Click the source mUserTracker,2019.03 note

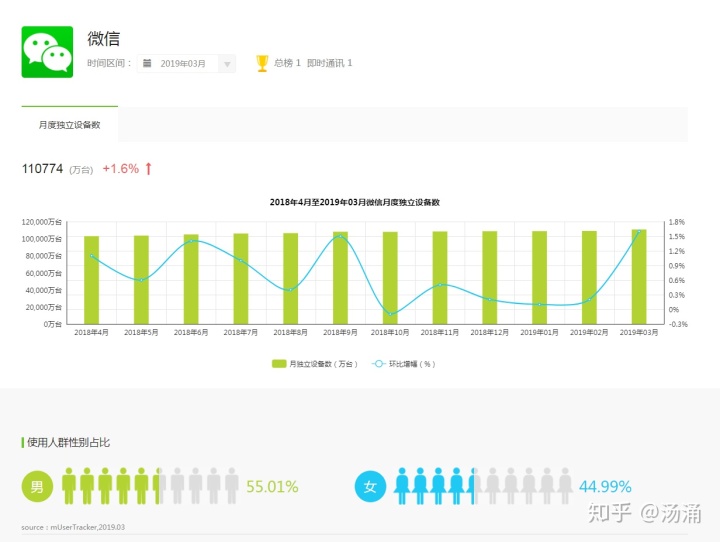click(73, 527)
